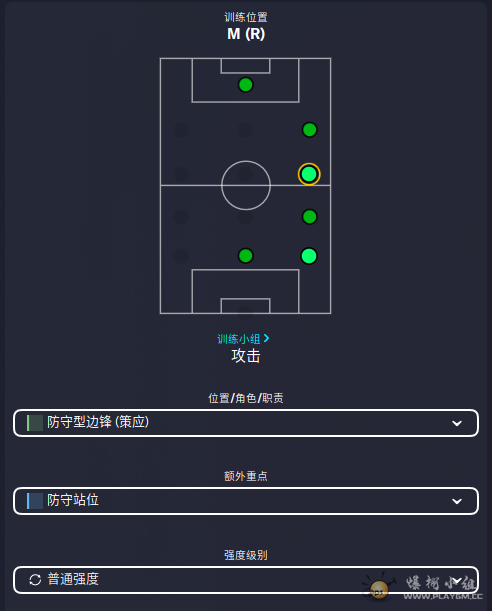Pick the dark dot inside centre circle
Viewport: 492px width, 611px height.
tap(245, 174)
